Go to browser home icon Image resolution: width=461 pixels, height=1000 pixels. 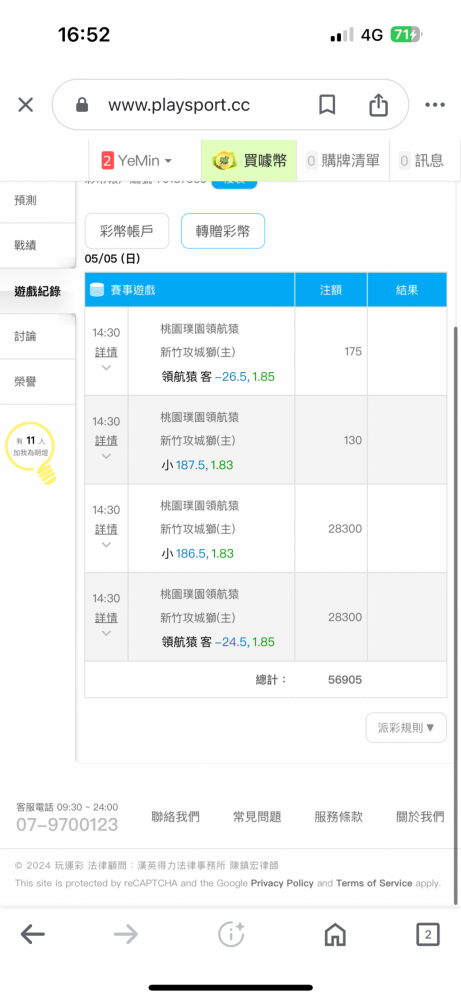click(335, 935)
